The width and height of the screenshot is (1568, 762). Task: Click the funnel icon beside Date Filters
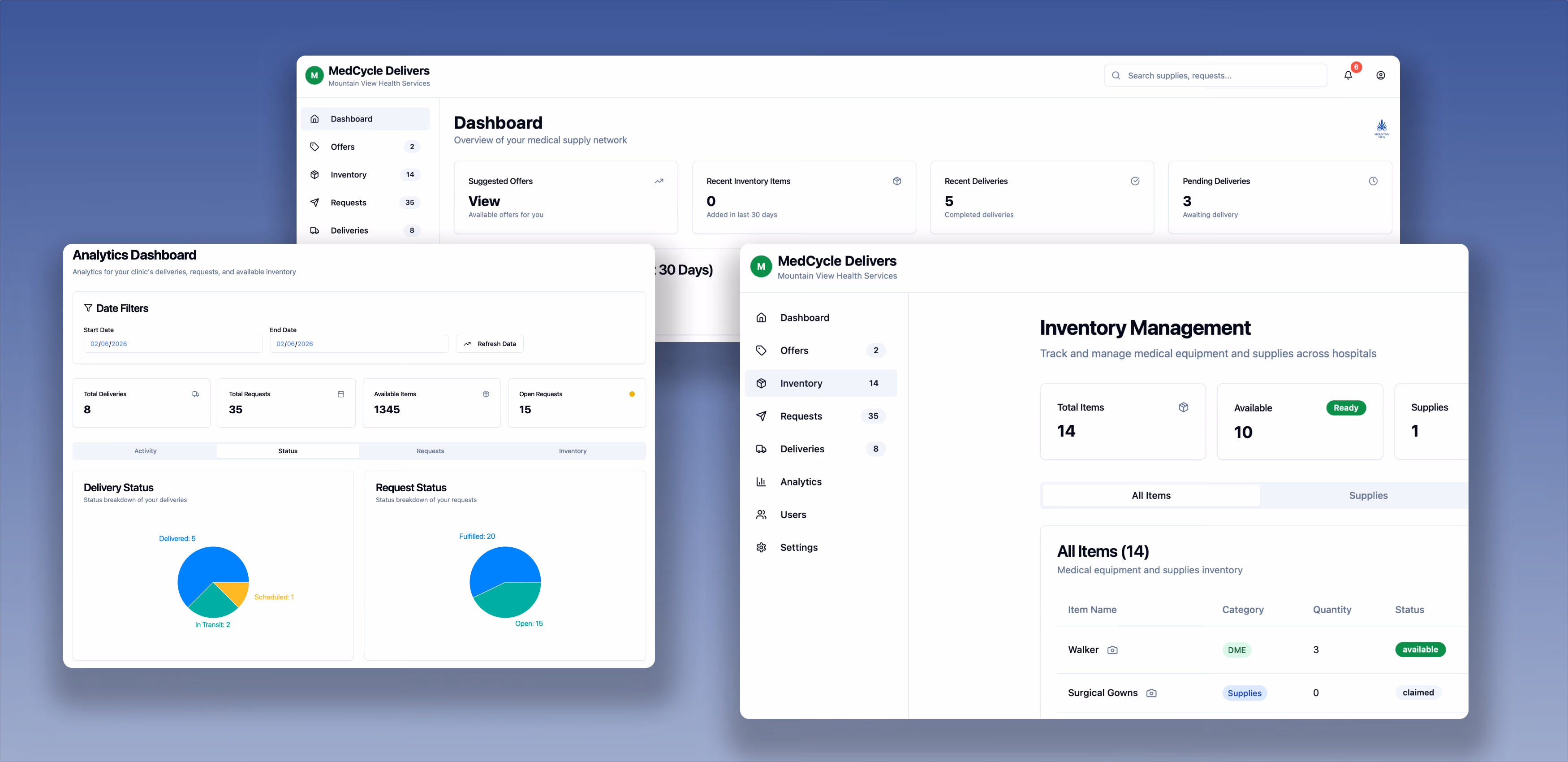tap(88, 308)
